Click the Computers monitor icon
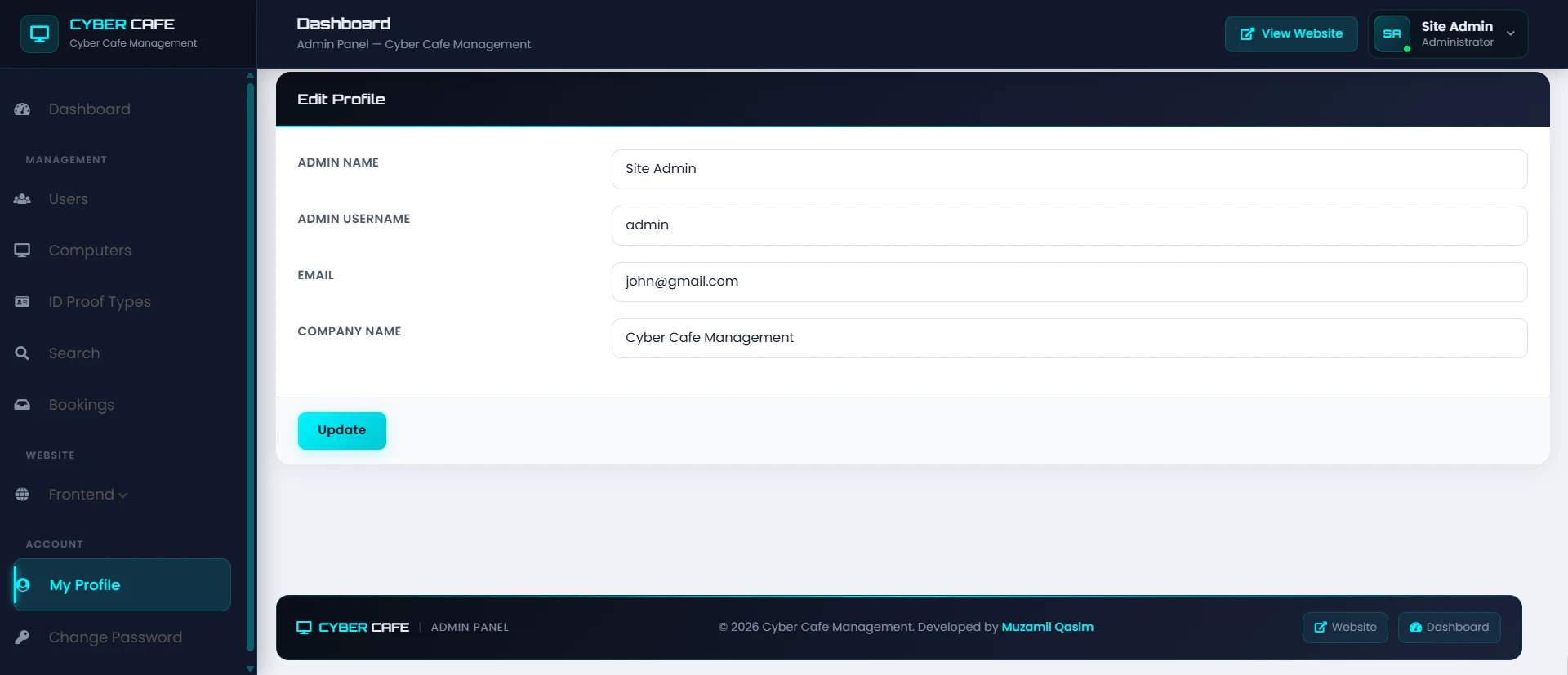 click(x=22, y=251)
